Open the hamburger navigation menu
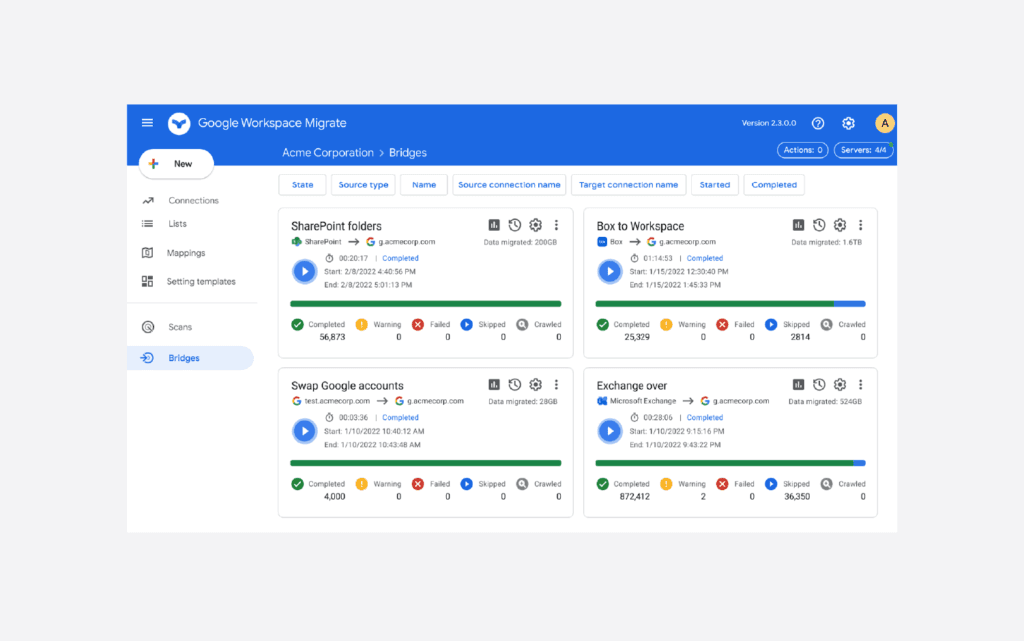Viewport: 1024px width, 641px height. (147, 123)
